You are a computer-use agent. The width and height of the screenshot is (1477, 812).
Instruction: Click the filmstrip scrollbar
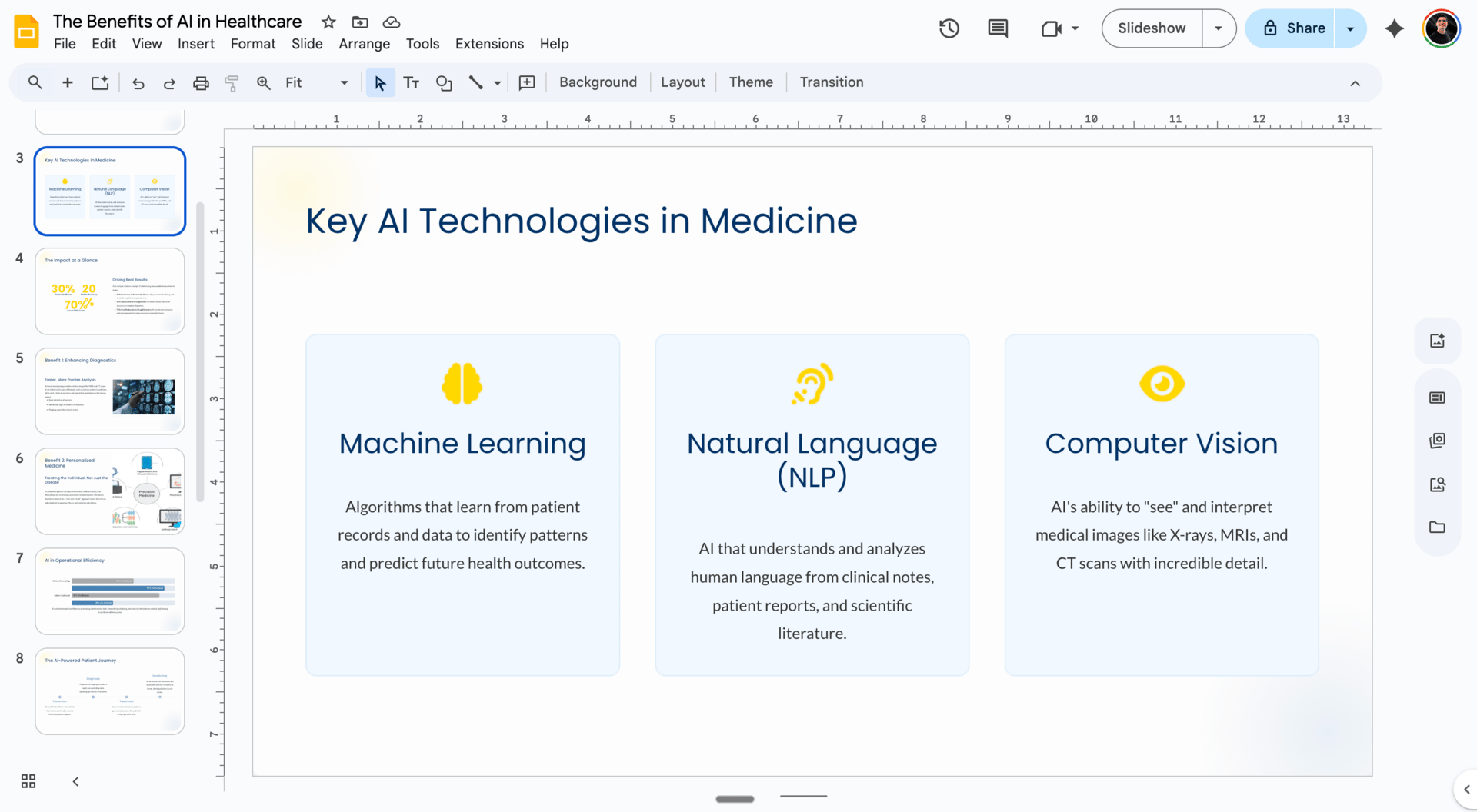tap(200, 352)
